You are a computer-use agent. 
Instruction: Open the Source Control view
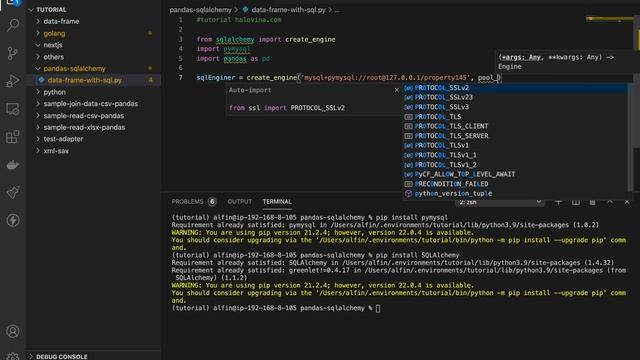coord(13,53)
